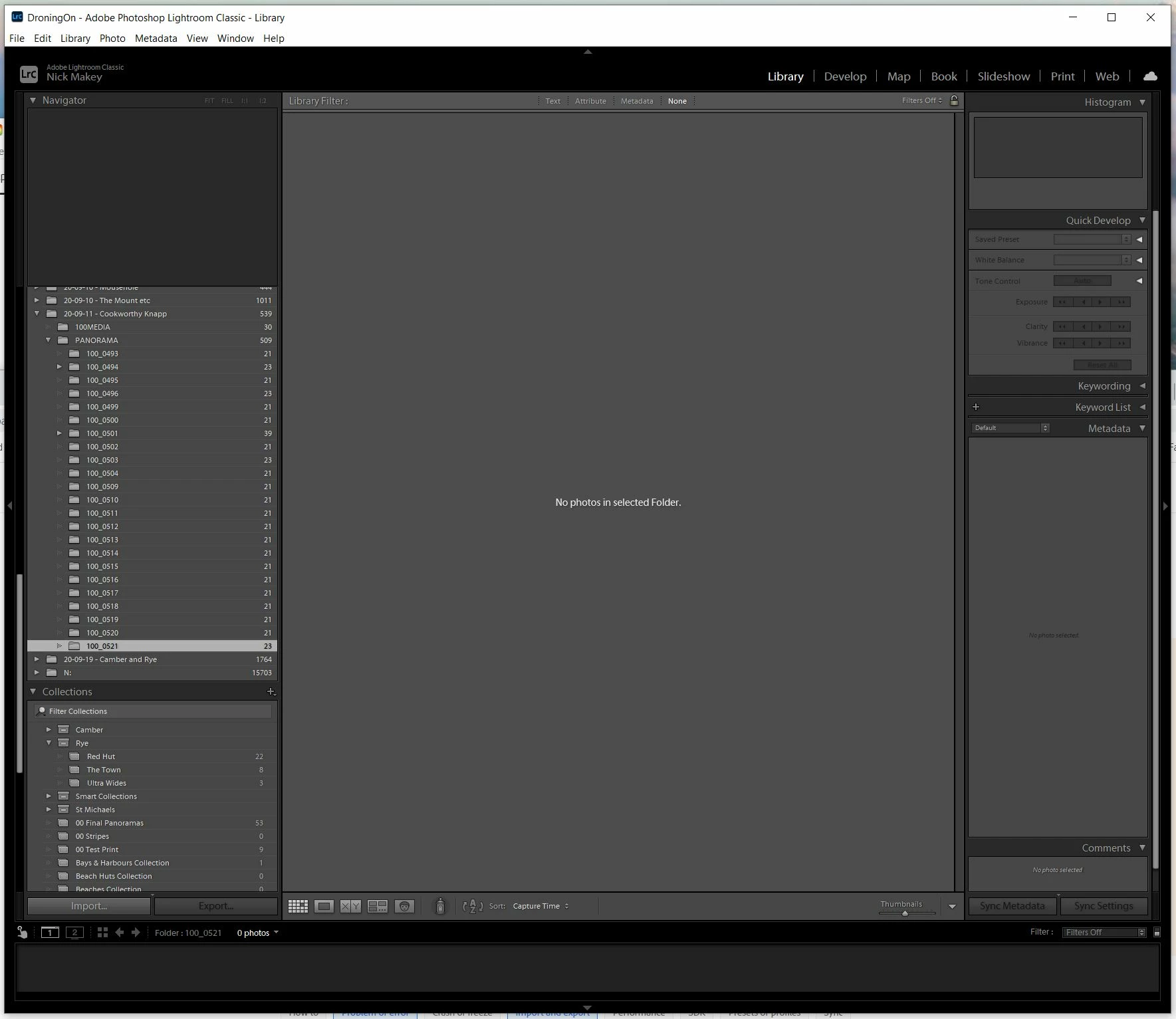
Task: Collapse the Histogram panel
Action: pos(1142,102)
